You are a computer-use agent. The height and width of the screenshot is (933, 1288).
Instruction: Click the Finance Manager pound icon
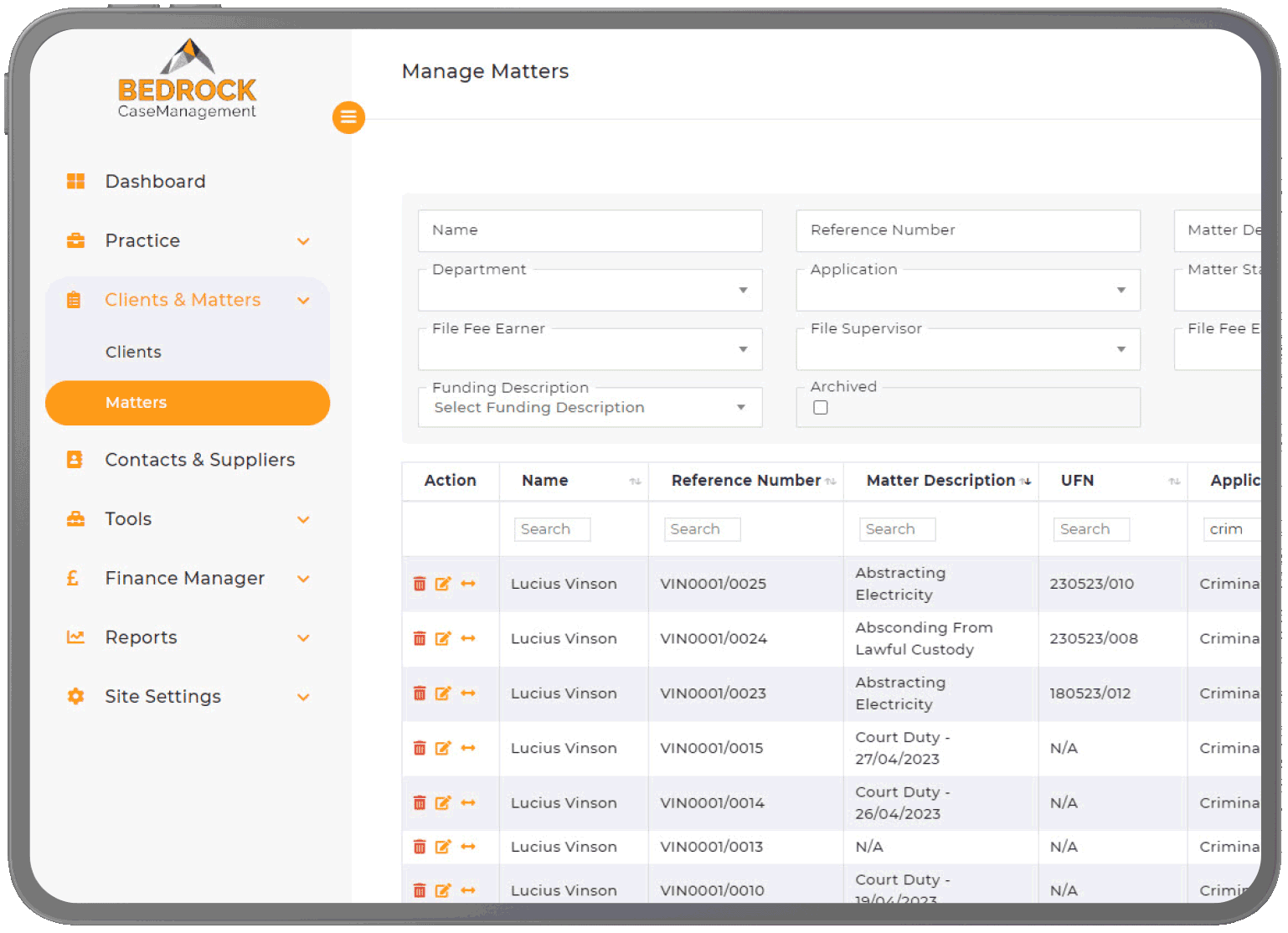[x=75, y=578]
